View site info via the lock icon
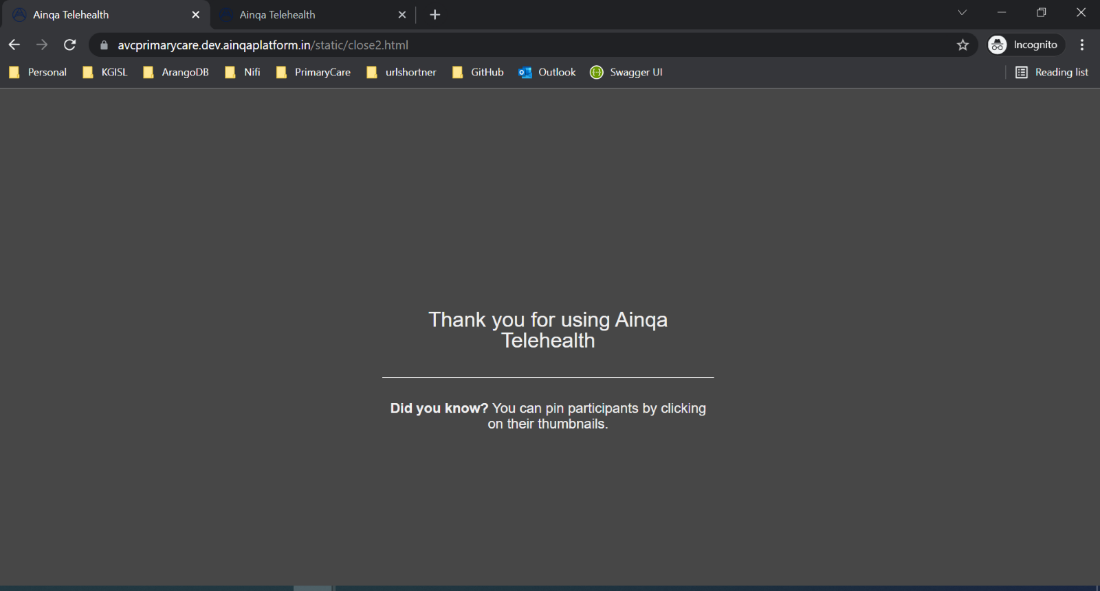This screenshot has width=1100, height=591. [104, 45]
